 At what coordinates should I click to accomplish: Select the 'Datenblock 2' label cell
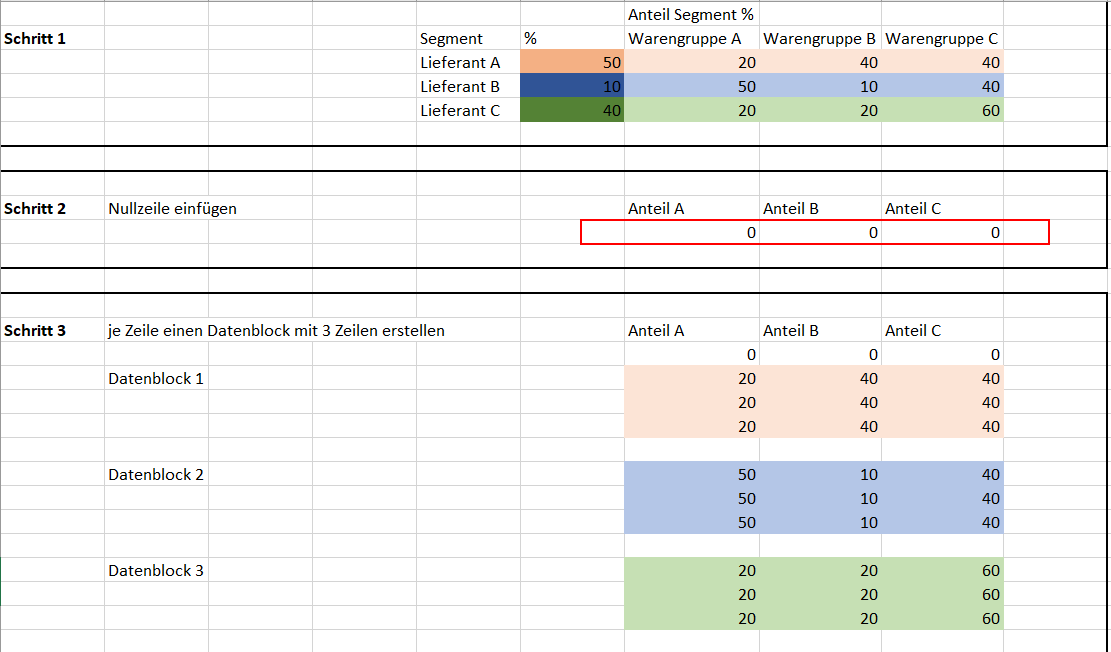pyautogui.click(x=156, y=474)
